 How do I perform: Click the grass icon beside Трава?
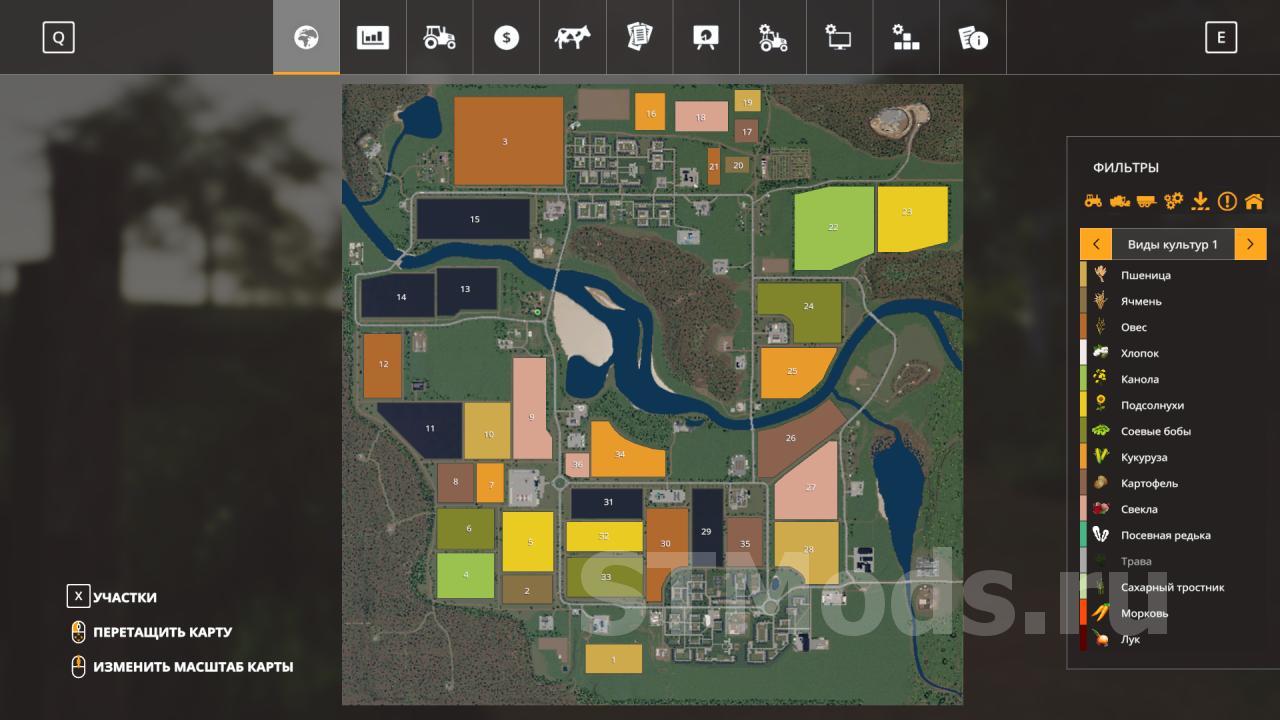tap(1100, 561)
